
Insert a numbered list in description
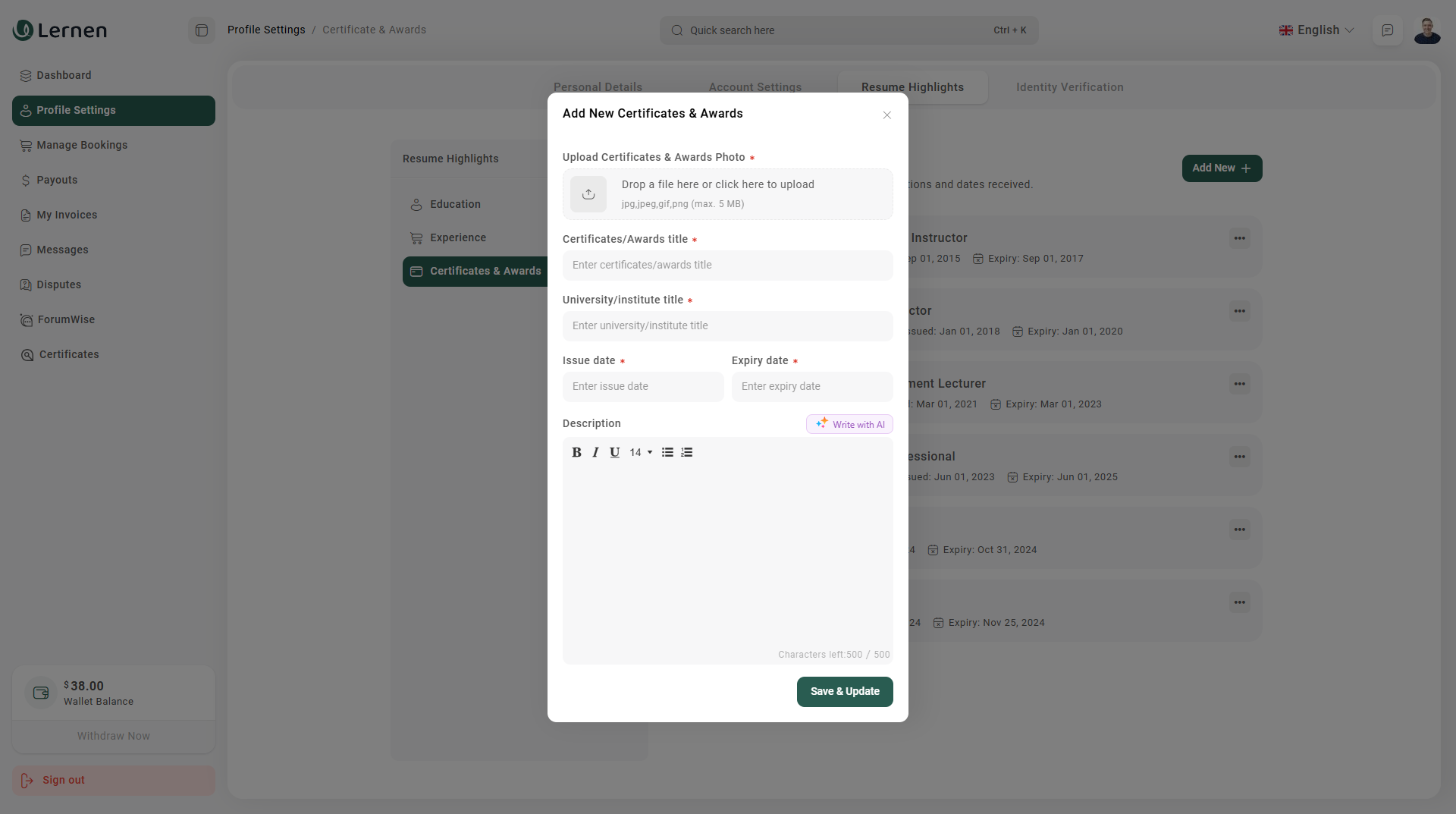687,452
